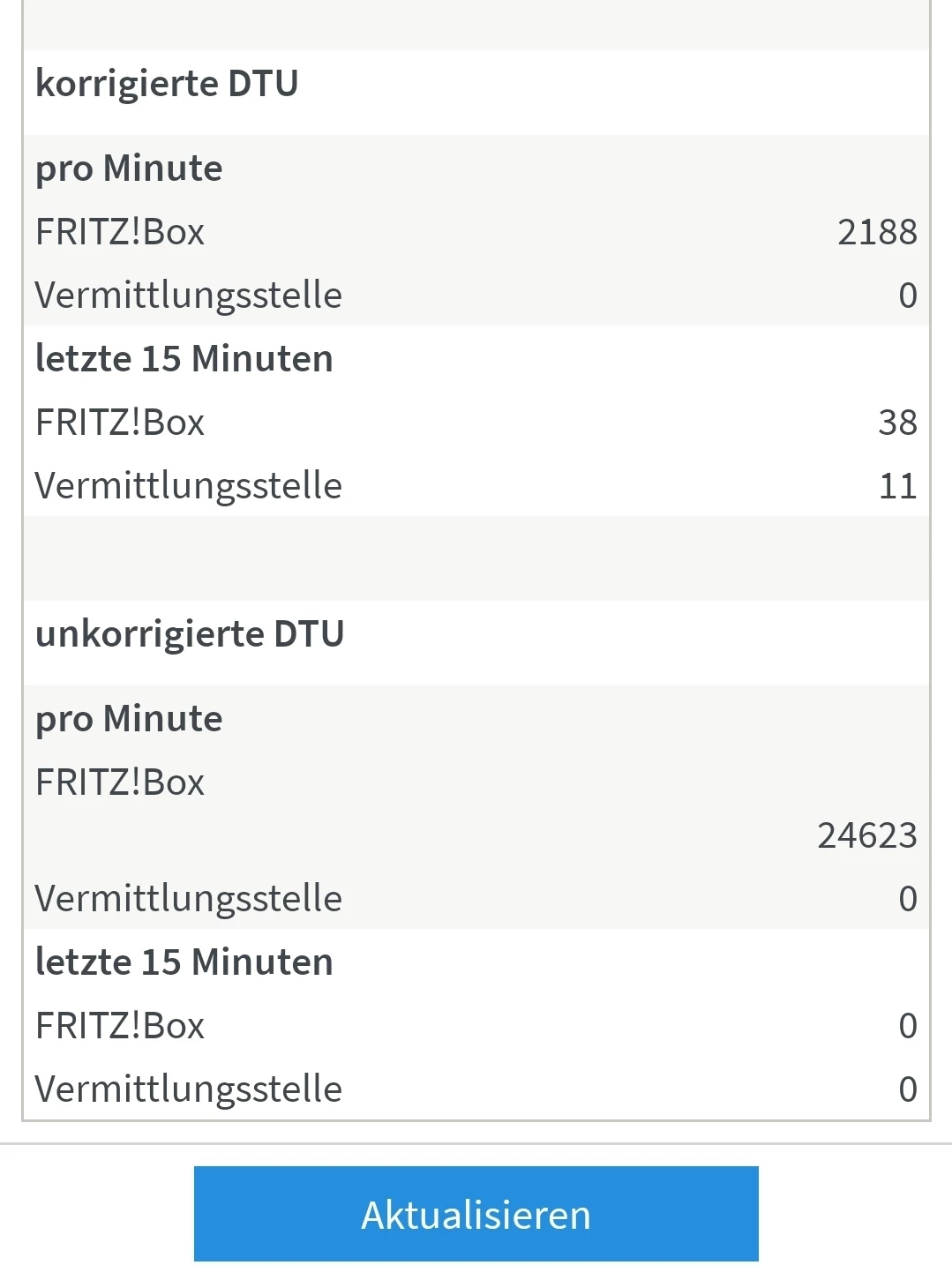
Task: Click letzte 15 Minuten under unkorrigierte DTU
Action: pyautogui.click(x=184, y=962)
